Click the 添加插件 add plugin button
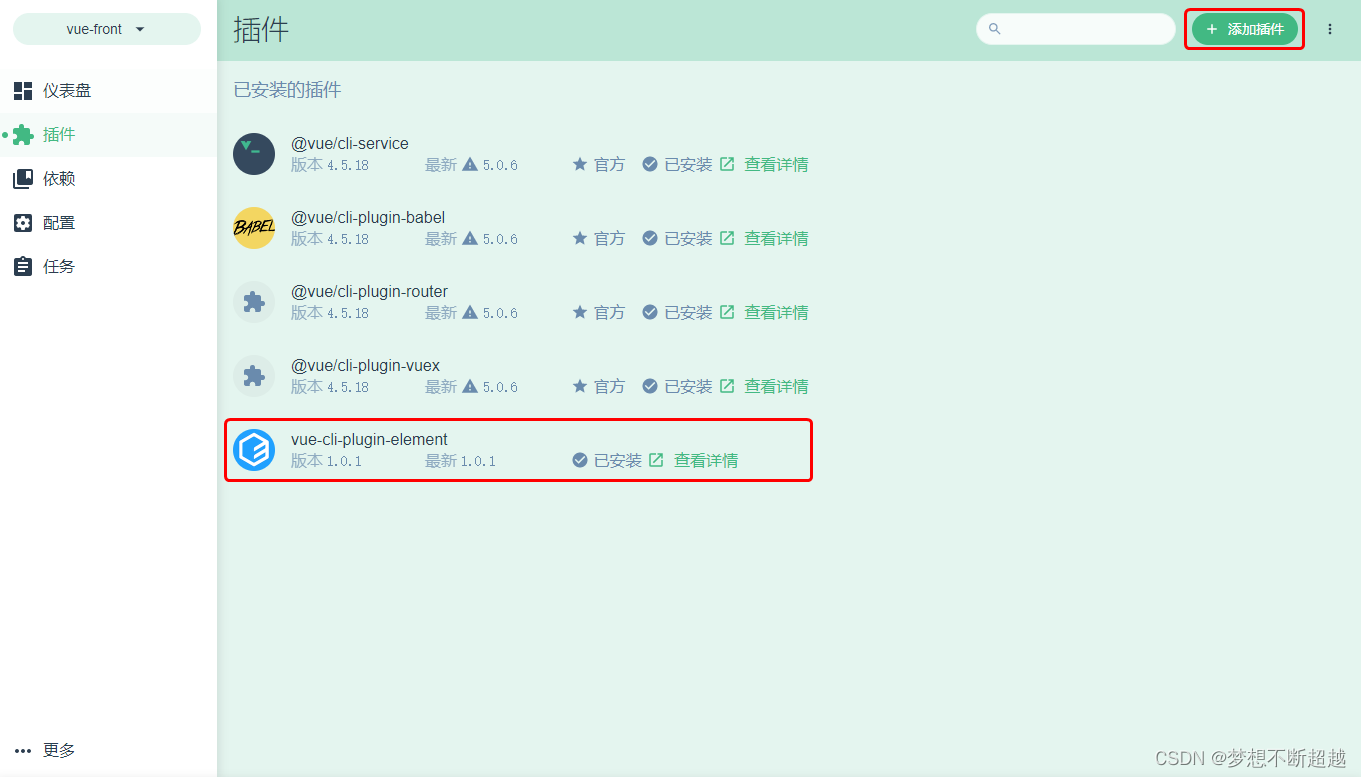 coord(1245,29)
